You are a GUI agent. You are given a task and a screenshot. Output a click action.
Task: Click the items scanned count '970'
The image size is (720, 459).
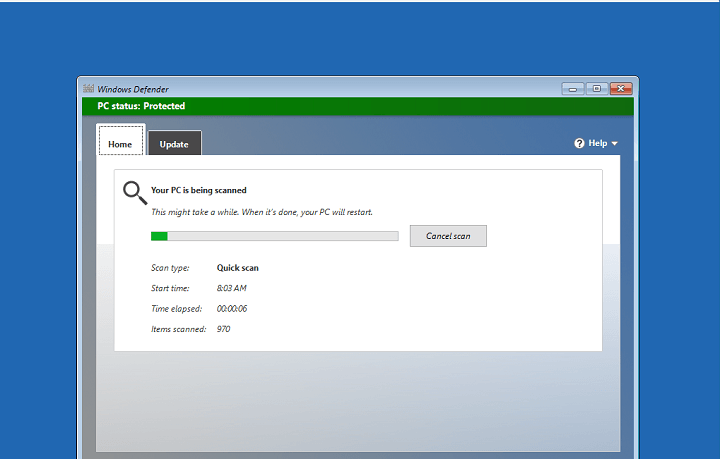(x=224, y=329)
